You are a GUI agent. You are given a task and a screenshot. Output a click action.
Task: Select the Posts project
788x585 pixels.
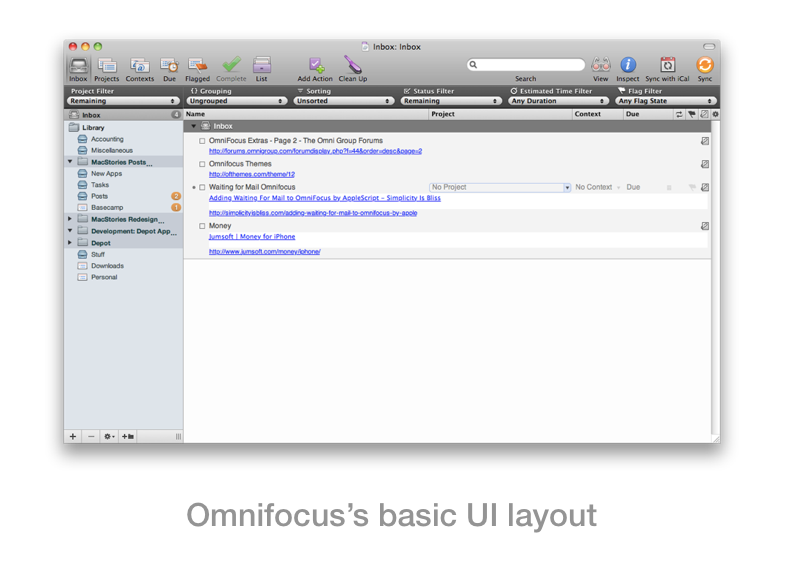click(100, 196)
